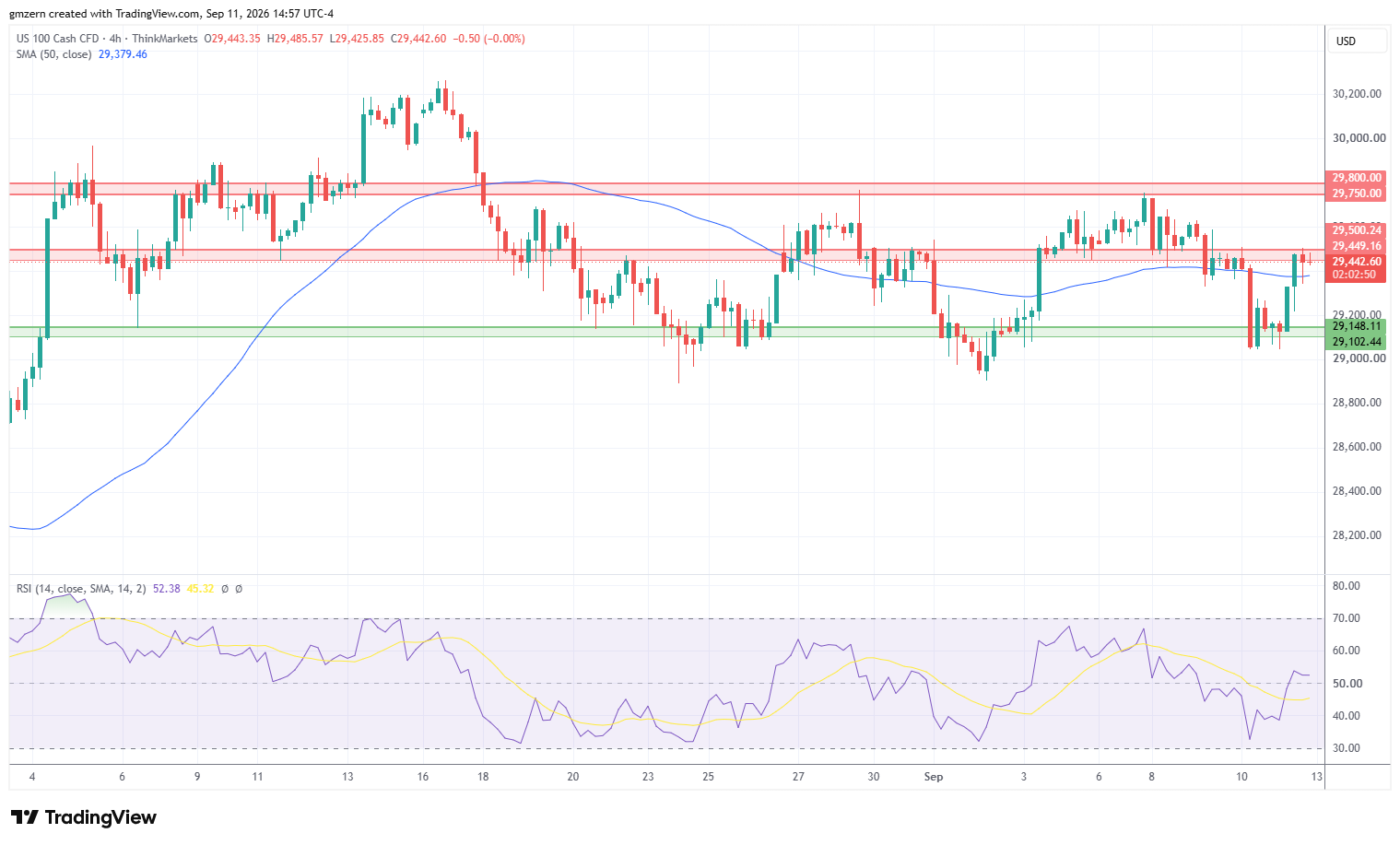1400x845 pixels.
Task: Click the 29,500.24 price label
Action: 1357,230
